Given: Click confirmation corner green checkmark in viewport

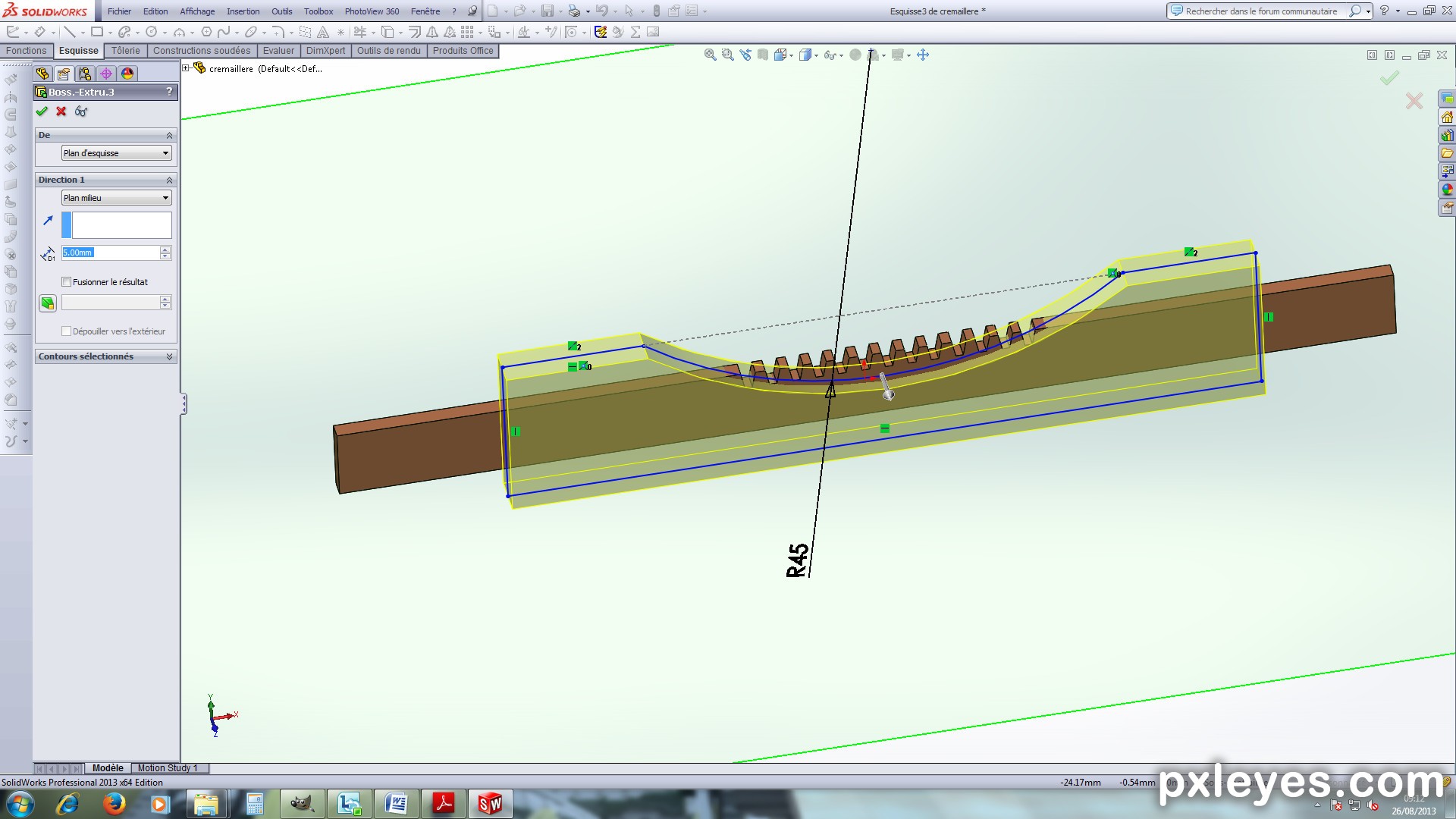Looking at the screenshot, I should point(1389,78).
